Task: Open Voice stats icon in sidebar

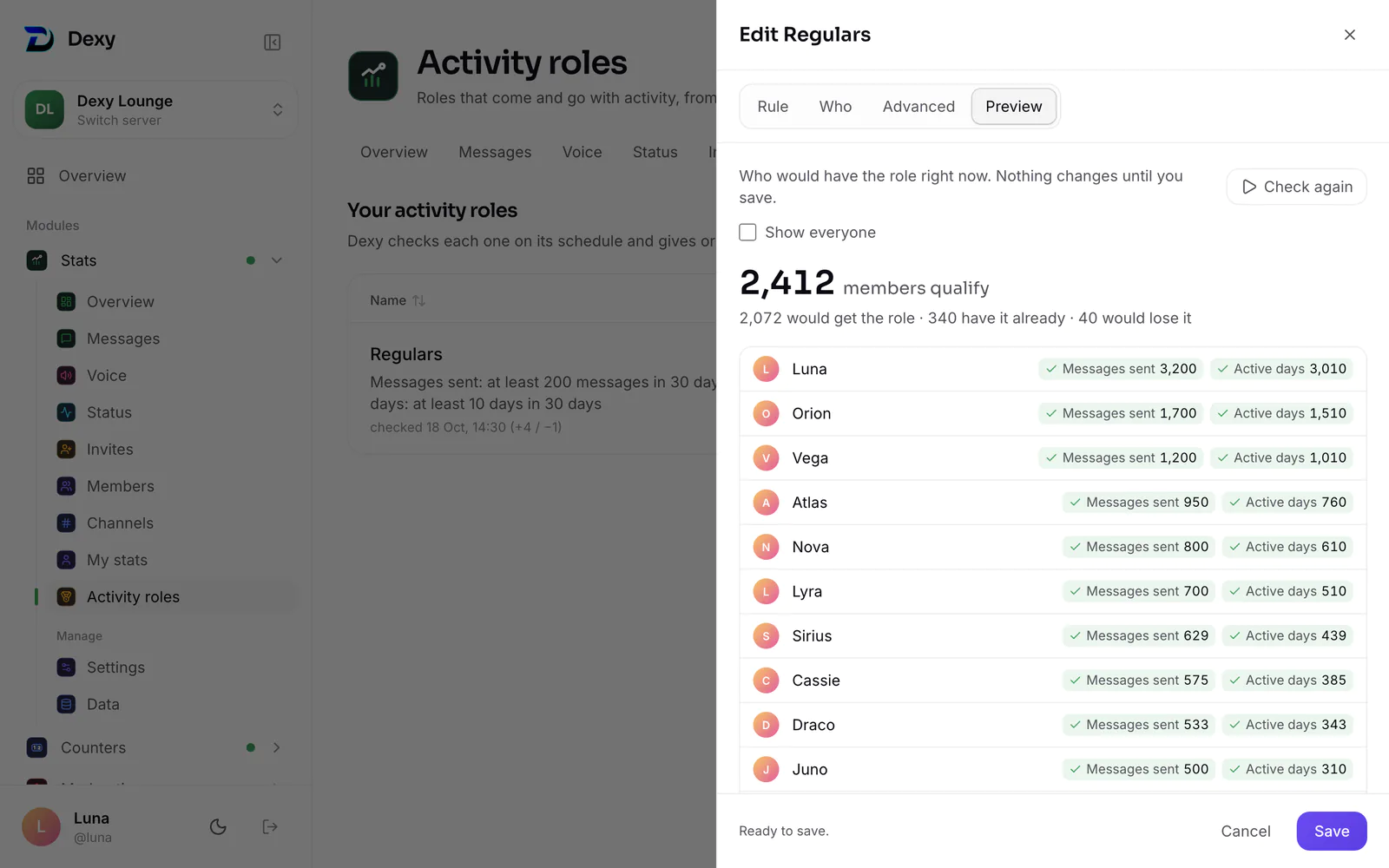Action: click(66, 375)
